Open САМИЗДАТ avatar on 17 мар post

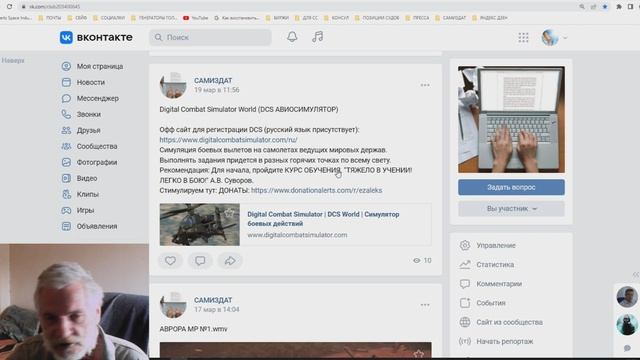pyautogui.click(x=173, y=304)
